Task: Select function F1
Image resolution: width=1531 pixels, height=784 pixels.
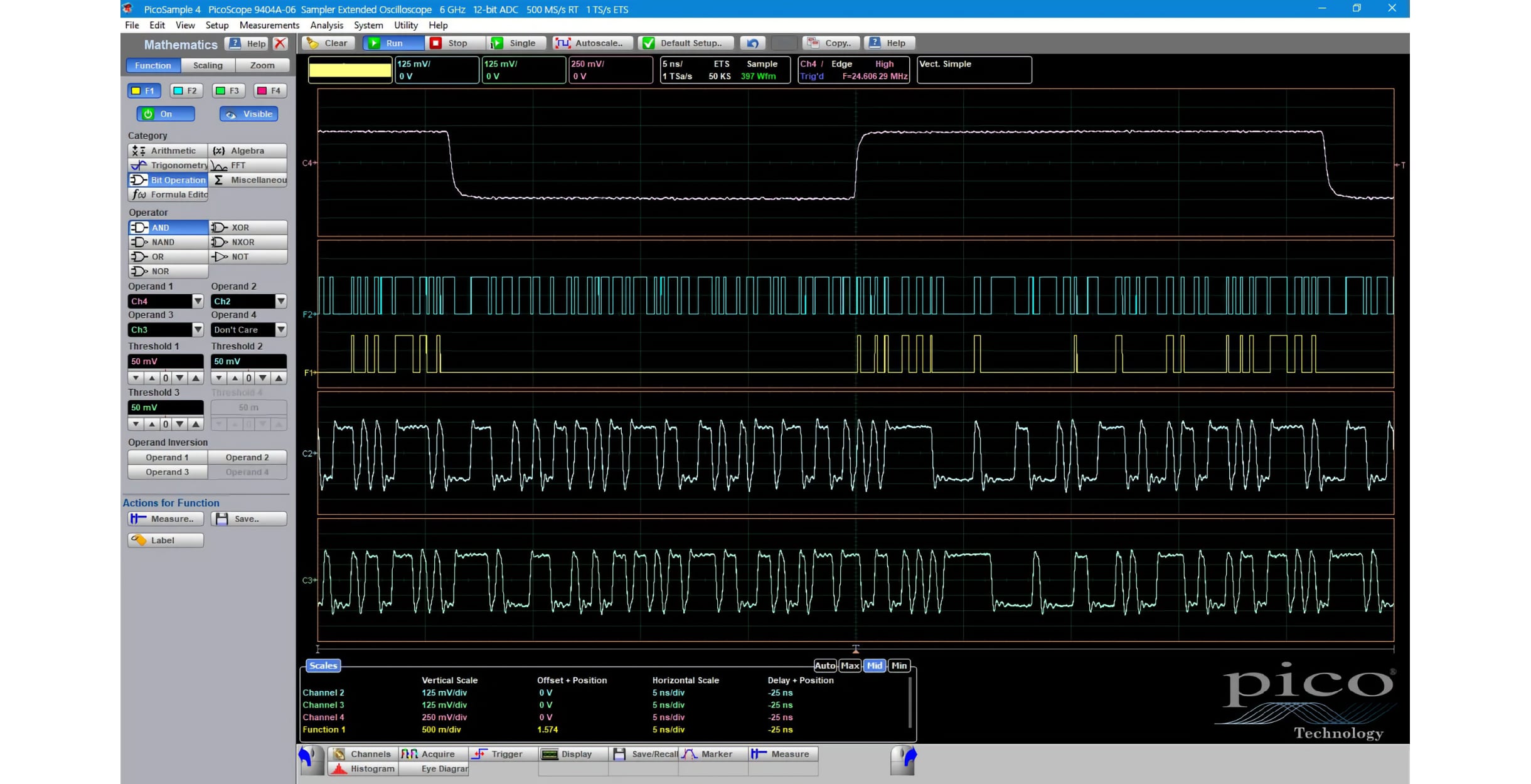Action: (x=144, y=91)
